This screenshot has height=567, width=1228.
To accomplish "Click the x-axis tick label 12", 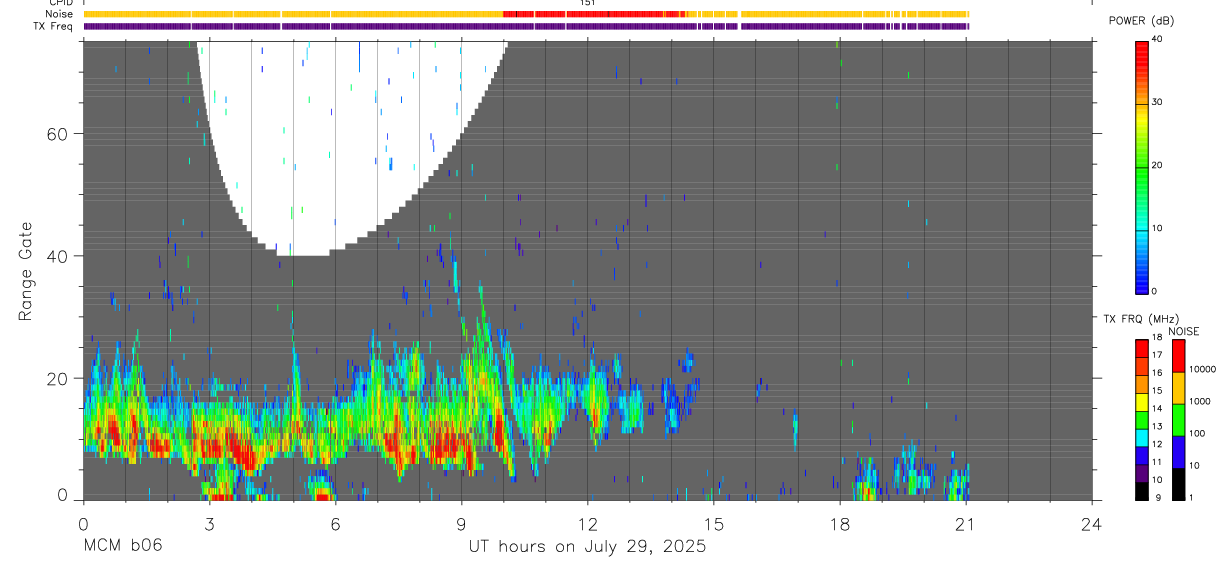I will coord(588,523).
